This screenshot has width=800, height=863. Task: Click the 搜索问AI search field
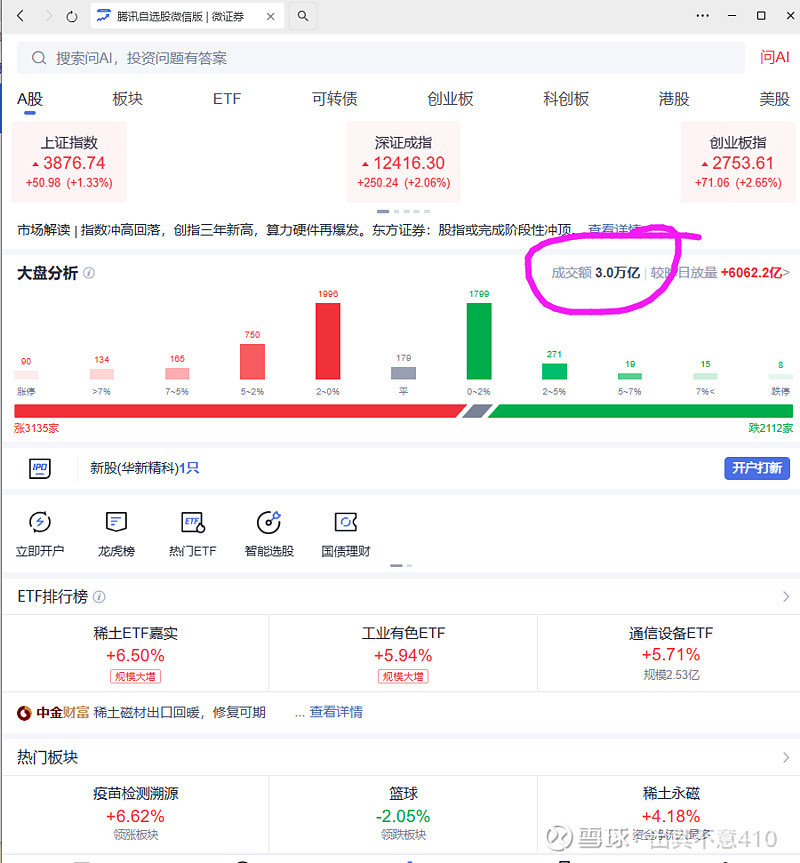click(x=381, y=58)
